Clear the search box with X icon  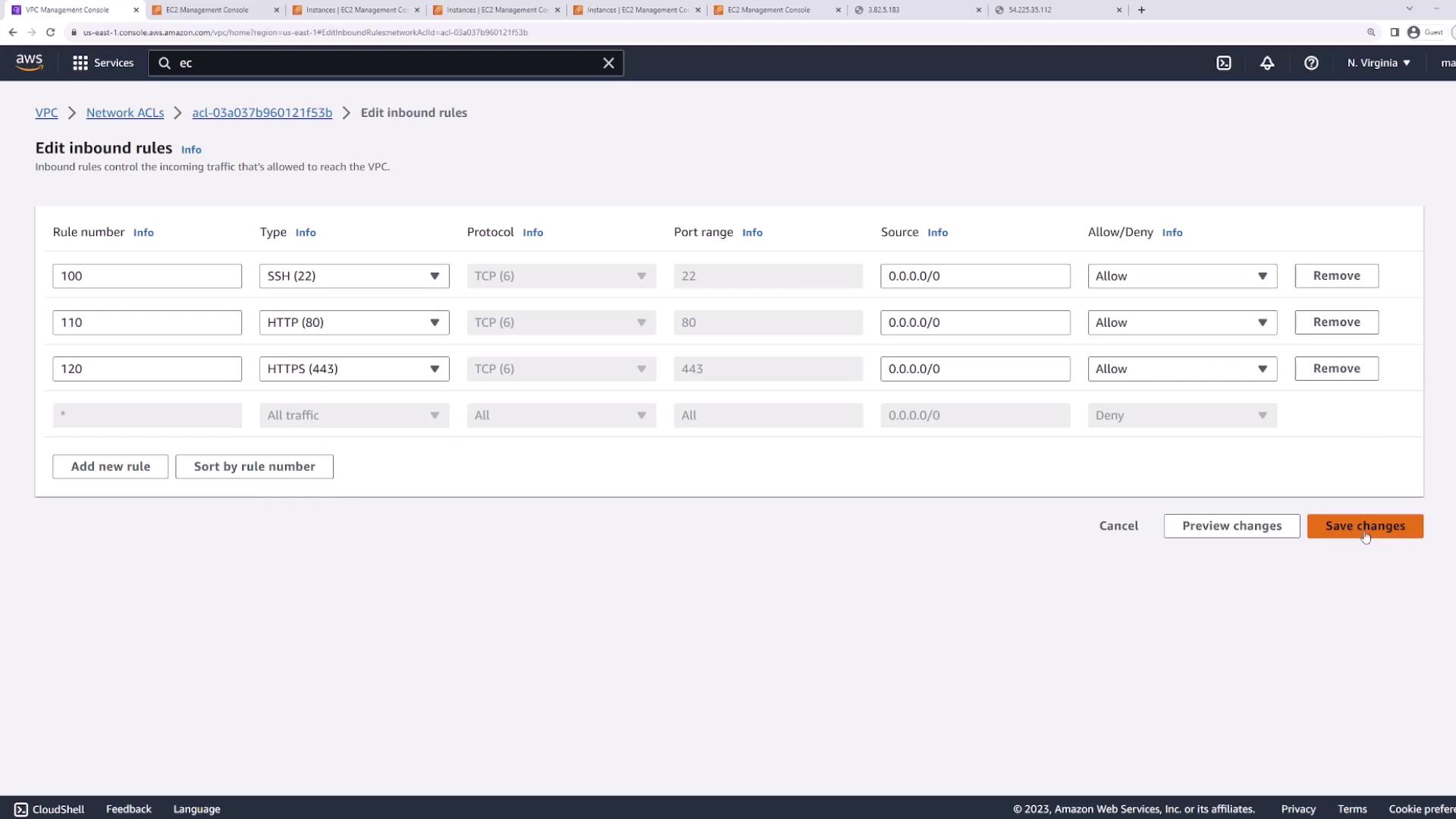tap(608, 63)
